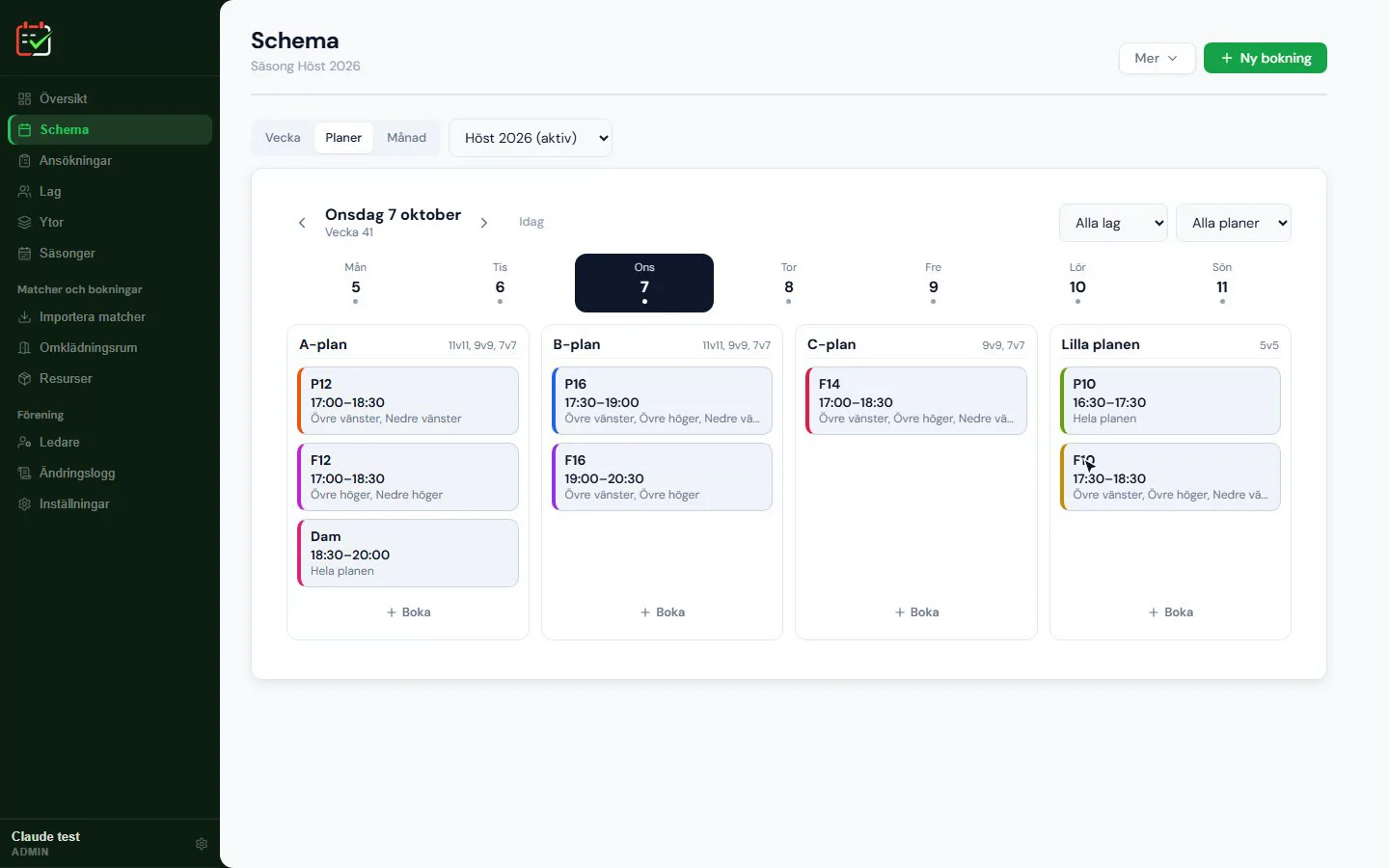Select Fre 9 in the day strip
This screenshot has height=868, width=1389.
click(x=933, y=283)
